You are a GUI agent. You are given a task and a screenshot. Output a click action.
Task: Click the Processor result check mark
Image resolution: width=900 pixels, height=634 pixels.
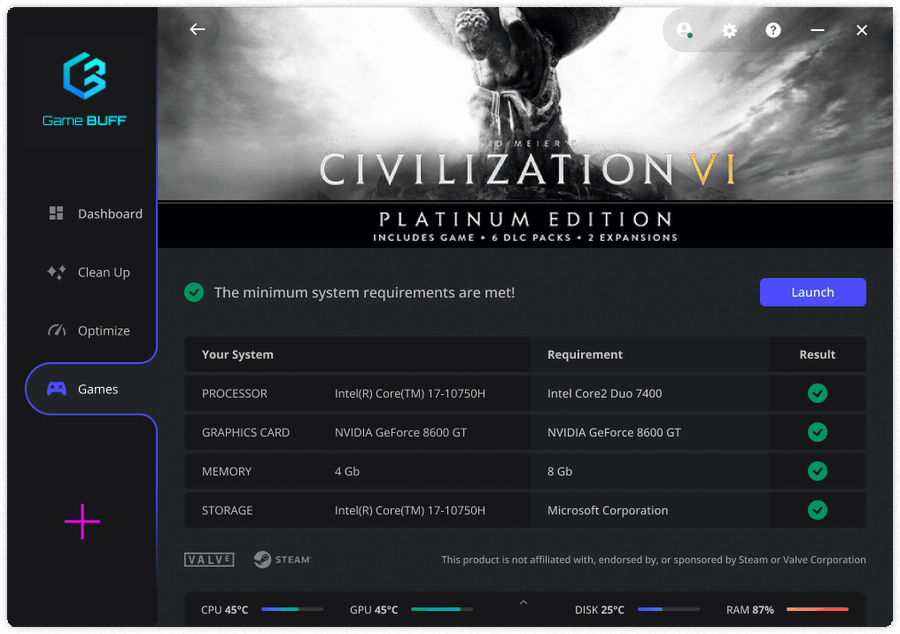(817, 394)
